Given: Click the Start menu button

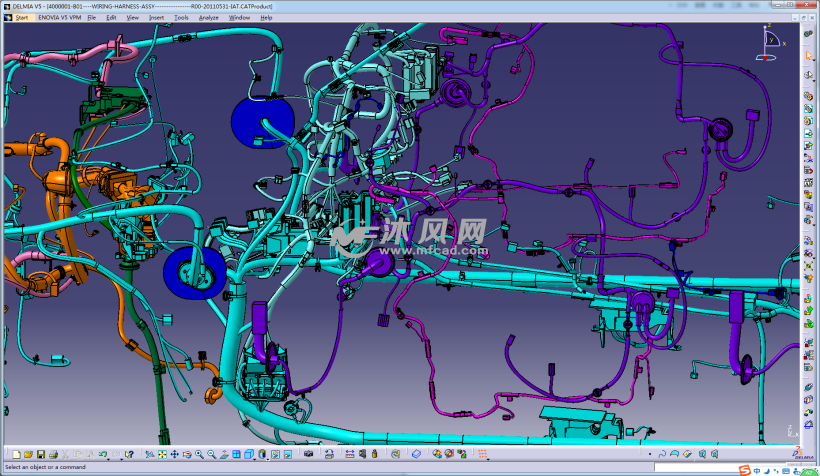Looking at the screenshot, I should click(21, 18).
